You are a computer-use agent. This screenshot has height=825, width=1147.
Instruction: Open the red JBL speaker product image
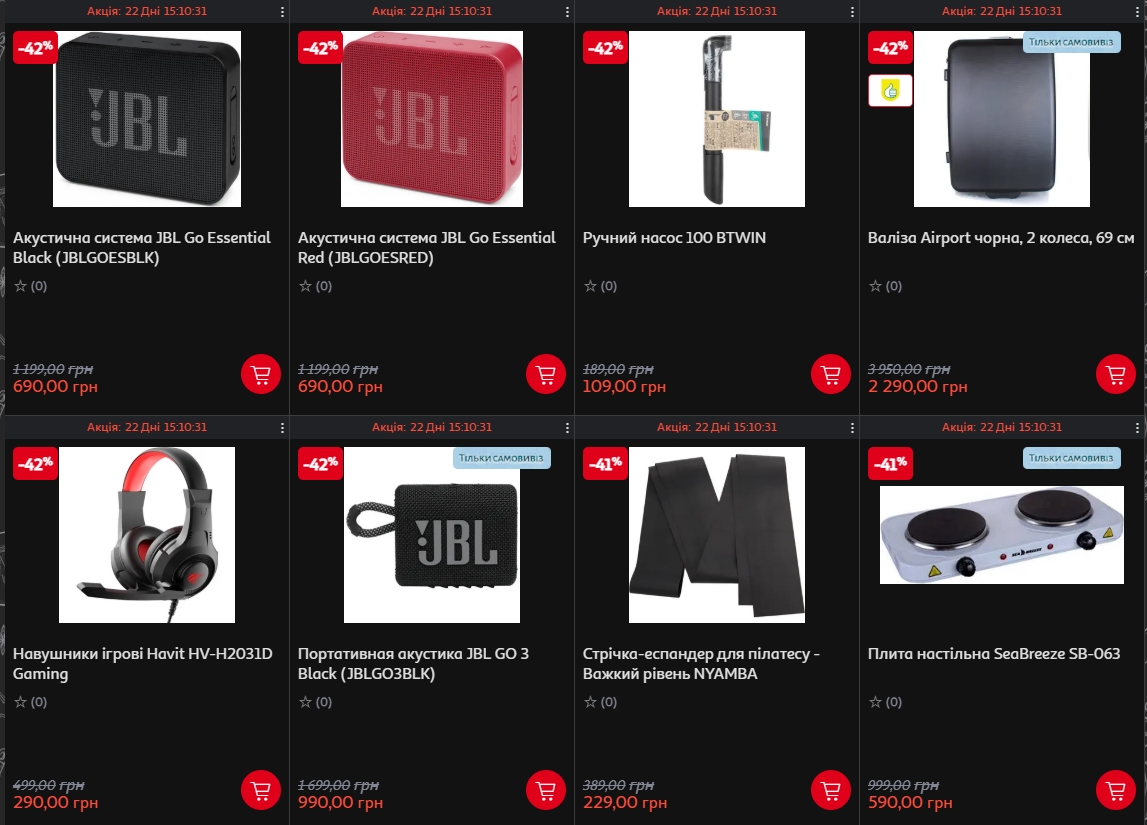click(x=432, y=118)
